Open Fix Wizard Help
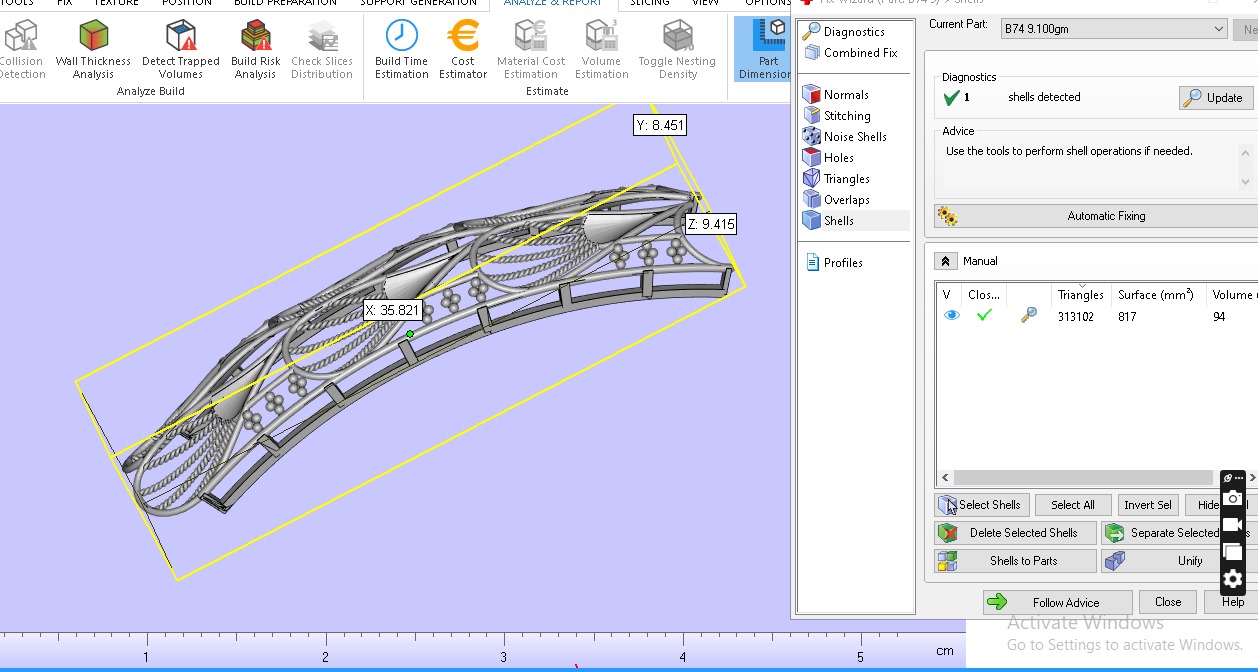The image size is (1258, 672). click(1232, 602)
